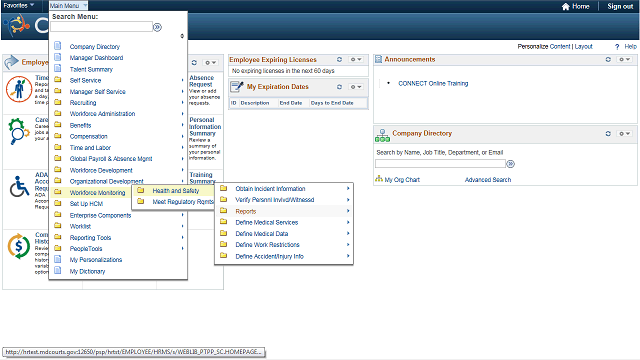The height and width of the screenshot is (360, 640).
Task: Refresh the My Expiration Dates pagelet
Action: (x=339, y=87)
